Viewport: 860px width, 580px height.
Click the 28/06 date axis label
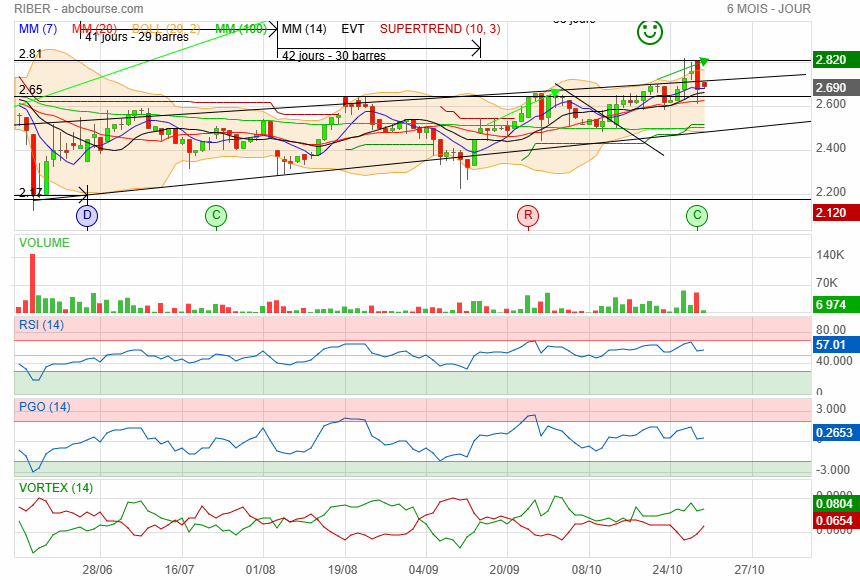(x=98, y=570)
